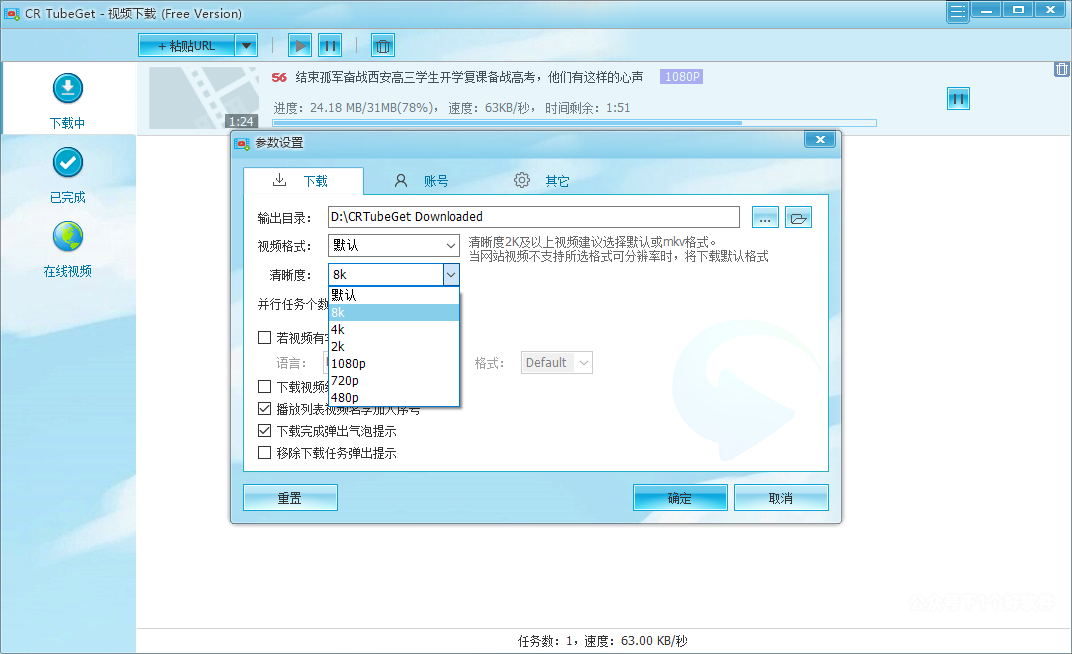
Task: Click the video title text of download
Action: point(469,77)
